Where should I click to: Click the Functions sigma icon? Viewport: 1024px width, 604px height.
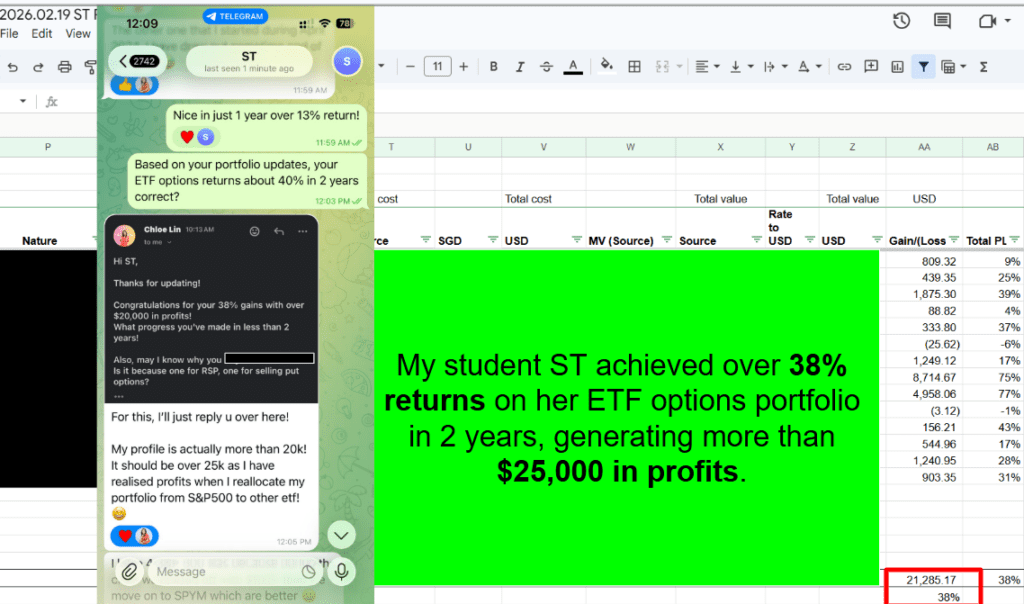click(983, 67)
